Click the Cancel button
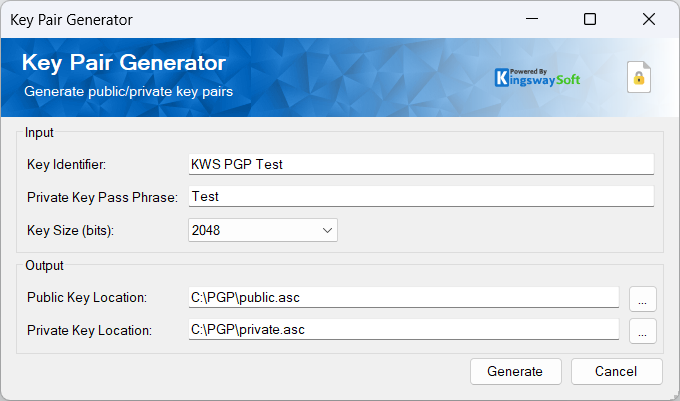The image size is (680, 401). pyautogui.click(x=617, y=372)
